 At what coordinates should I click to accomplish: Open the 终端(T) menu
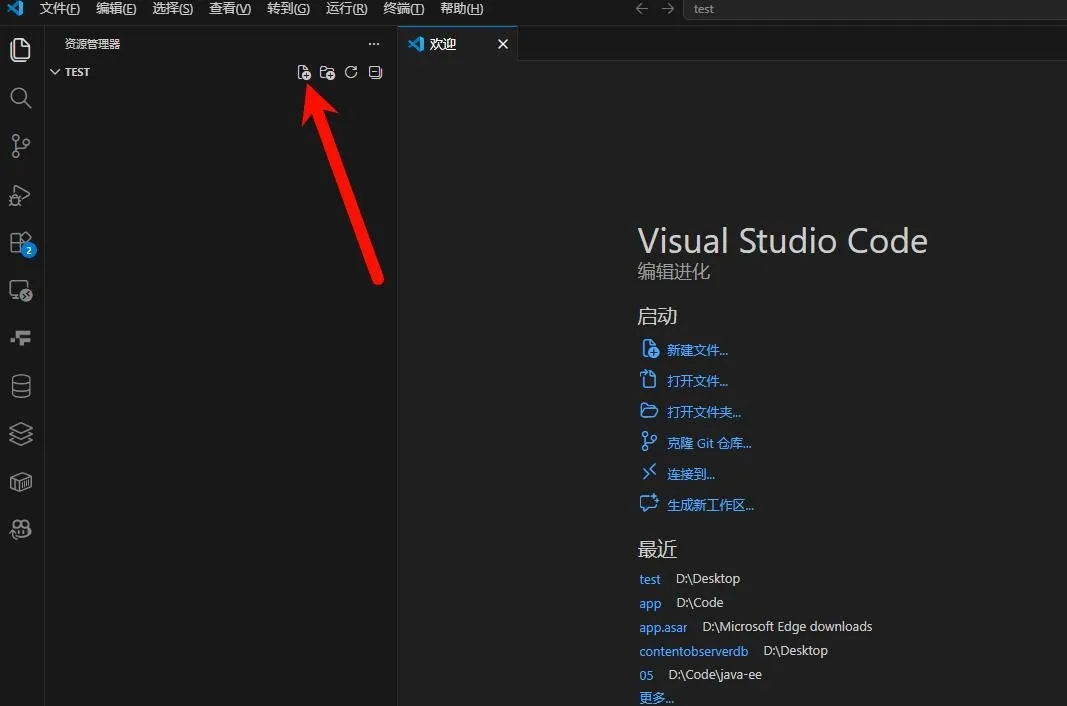click(x=404, y=9)
